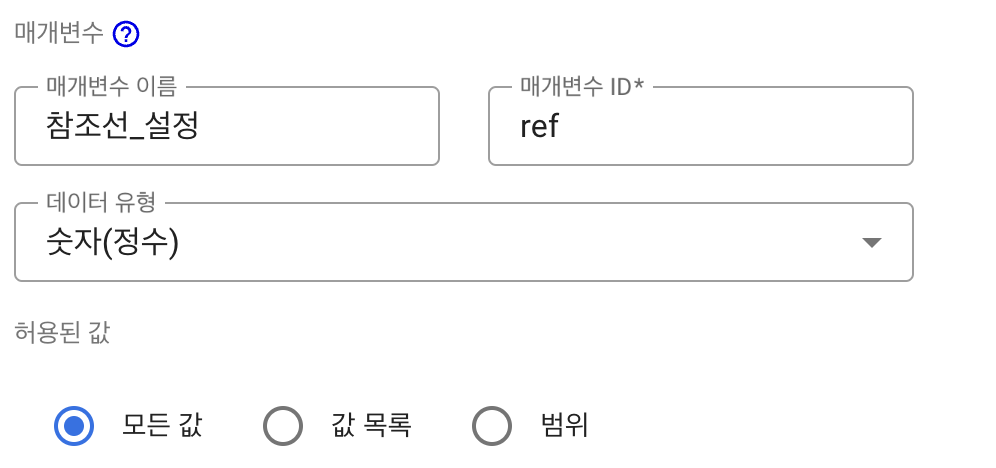Select the 모든 값 radio button
996x468 pixels.
[x=73, y=426]
